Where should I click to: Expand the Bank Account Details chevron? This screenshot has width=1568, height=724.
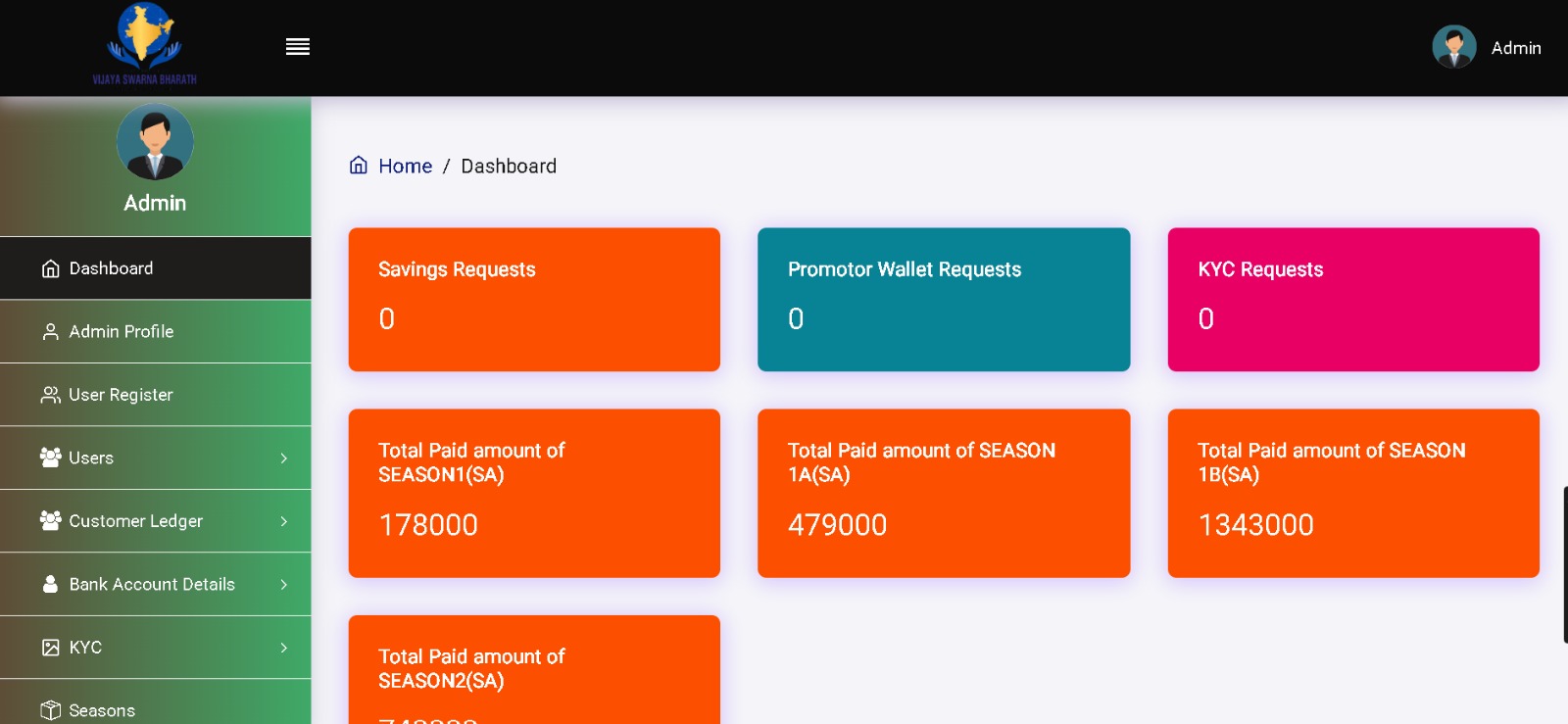(284, 585)
